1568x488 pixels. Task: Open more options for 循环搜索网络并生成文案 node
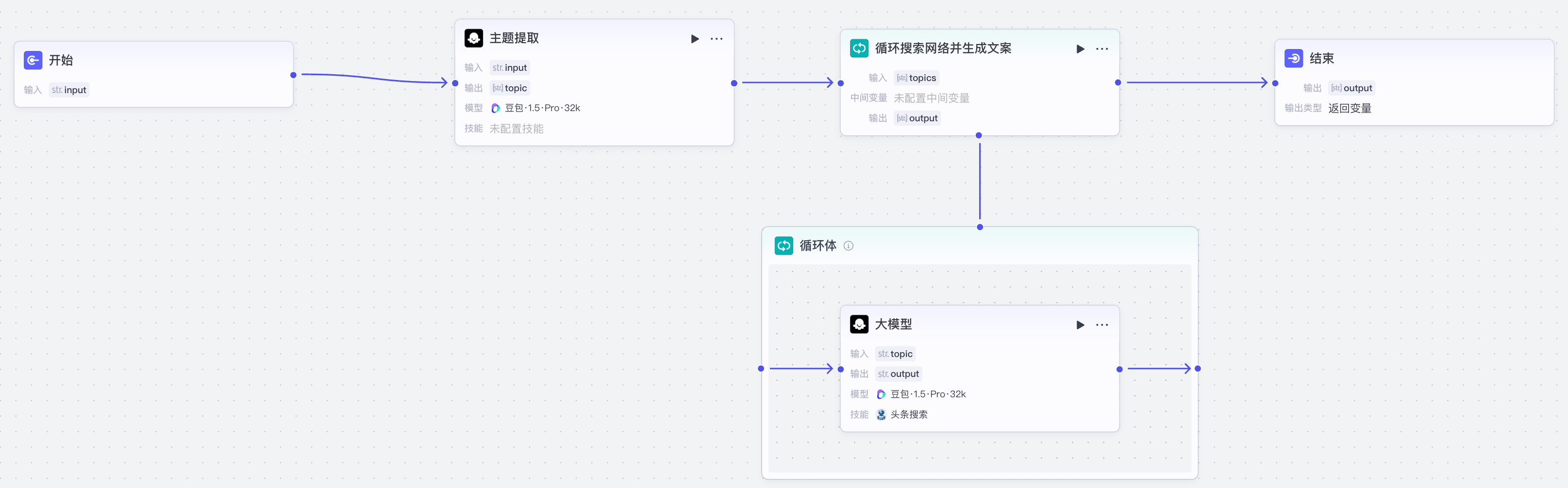[1102, 49]
